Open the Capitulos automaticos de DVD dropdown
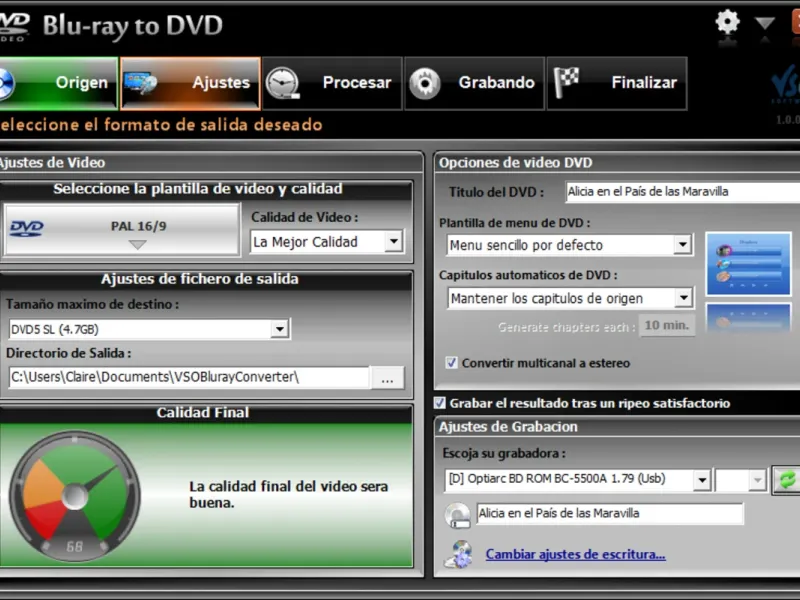The height and width of the screenshot is (600, 800). point(683,297)
